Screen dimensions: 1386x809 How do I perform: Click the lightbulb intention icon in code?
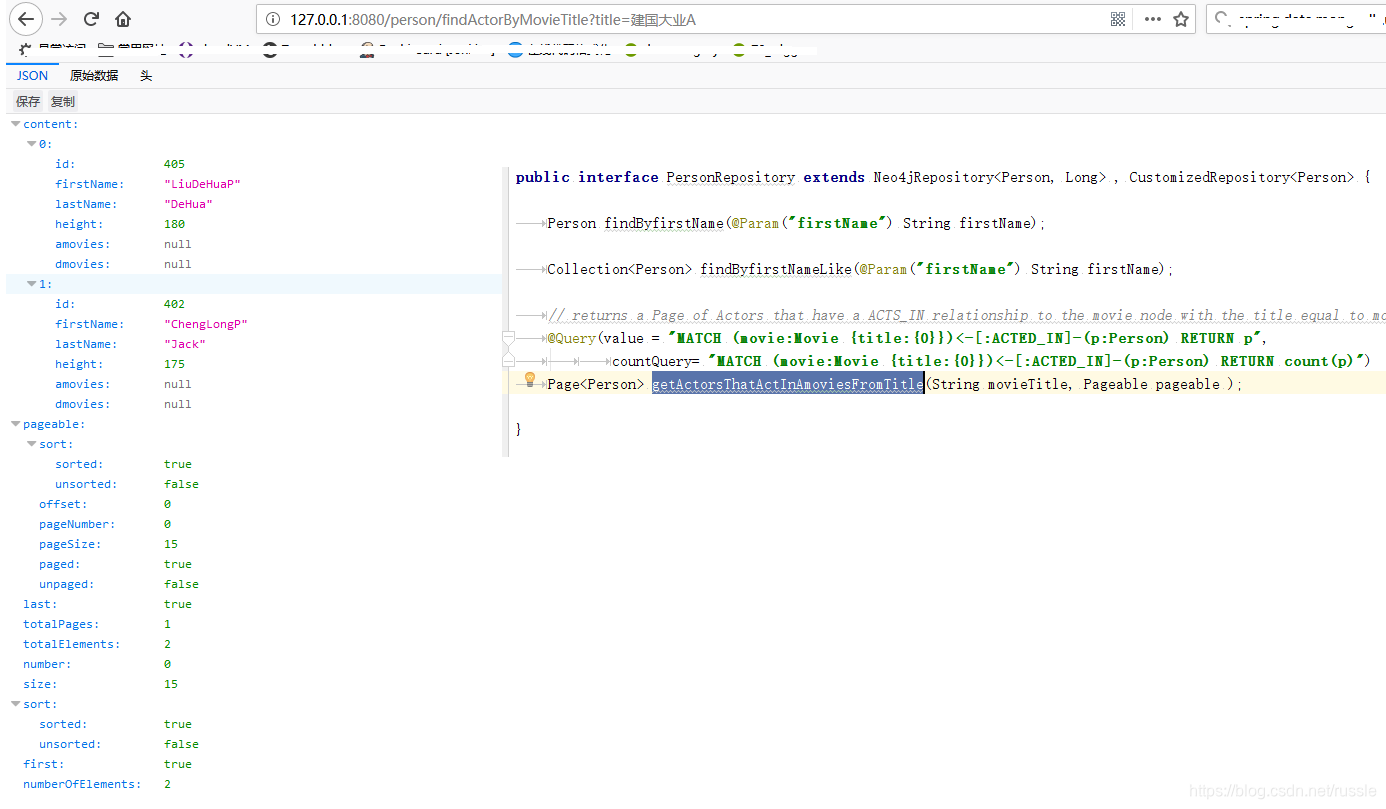(531, 379)
